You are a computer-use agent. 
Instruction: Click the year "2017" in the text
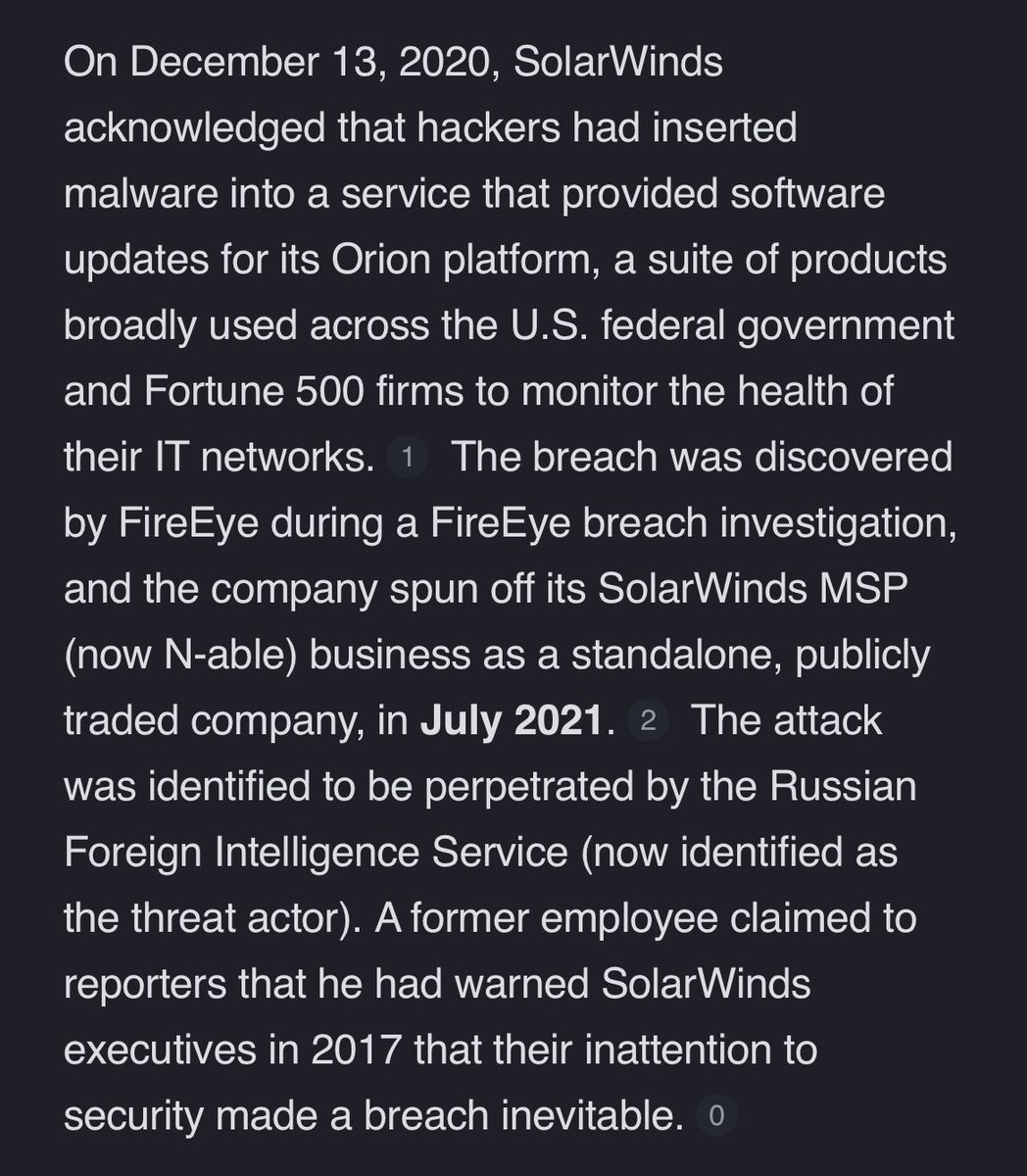coord(355,1050)
